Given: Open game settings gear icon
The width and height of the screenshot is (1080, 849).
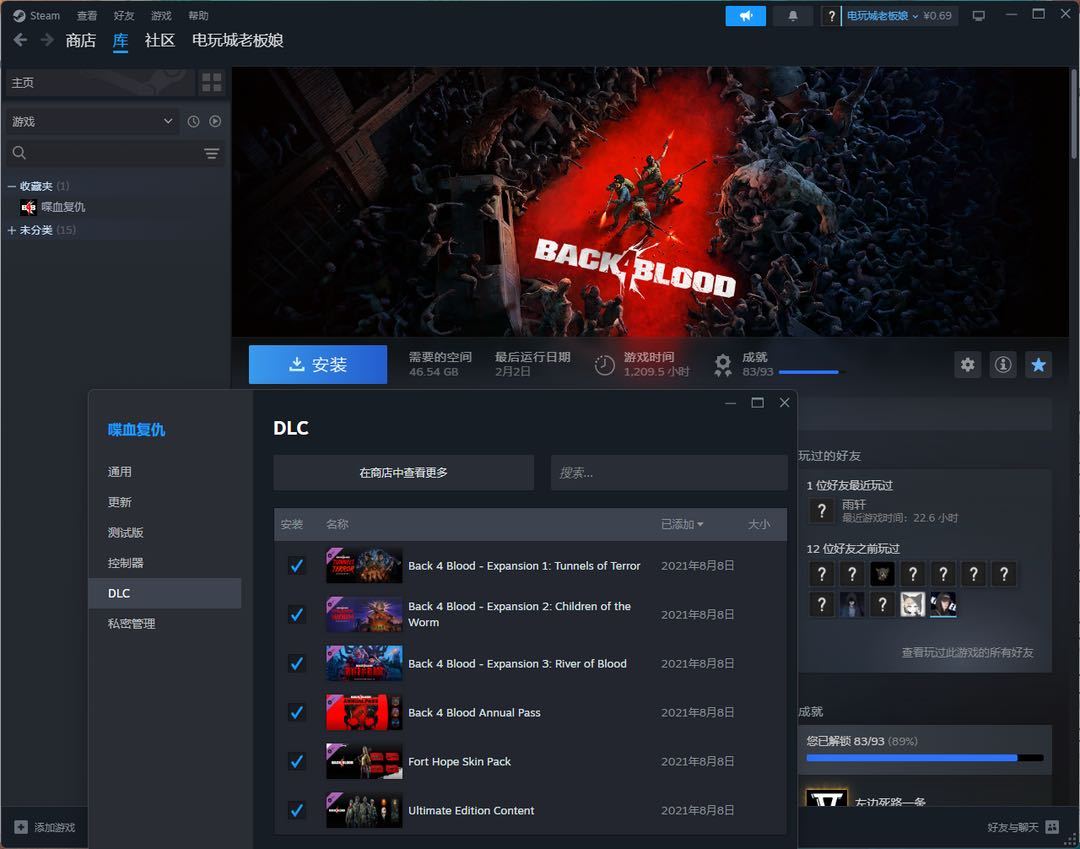Looking at the screenshot, I should [x=968, y=364].
